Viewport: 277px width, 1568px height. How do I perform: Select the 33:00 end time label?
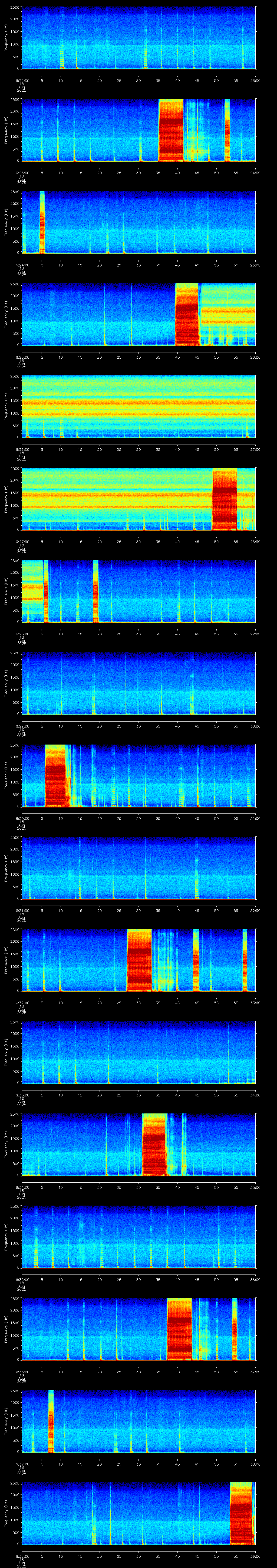pos(255,1003)
